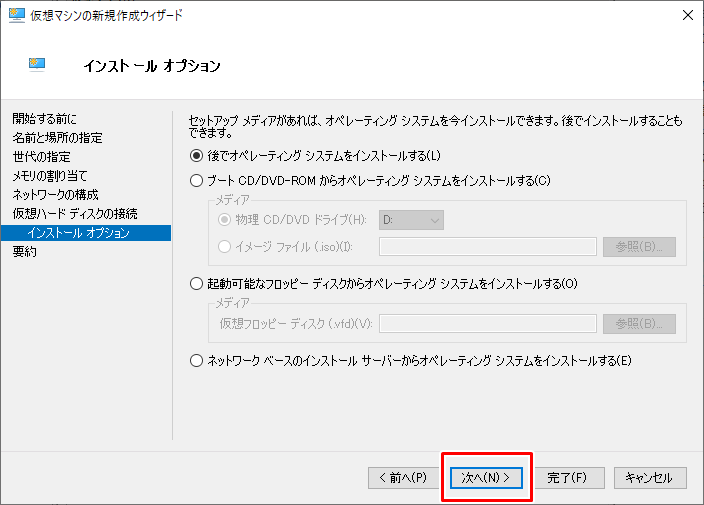Go to 開始する前に step in sidebar
Image resolution: width=704 pixels, height=505 pixels.
click(45, 119)
